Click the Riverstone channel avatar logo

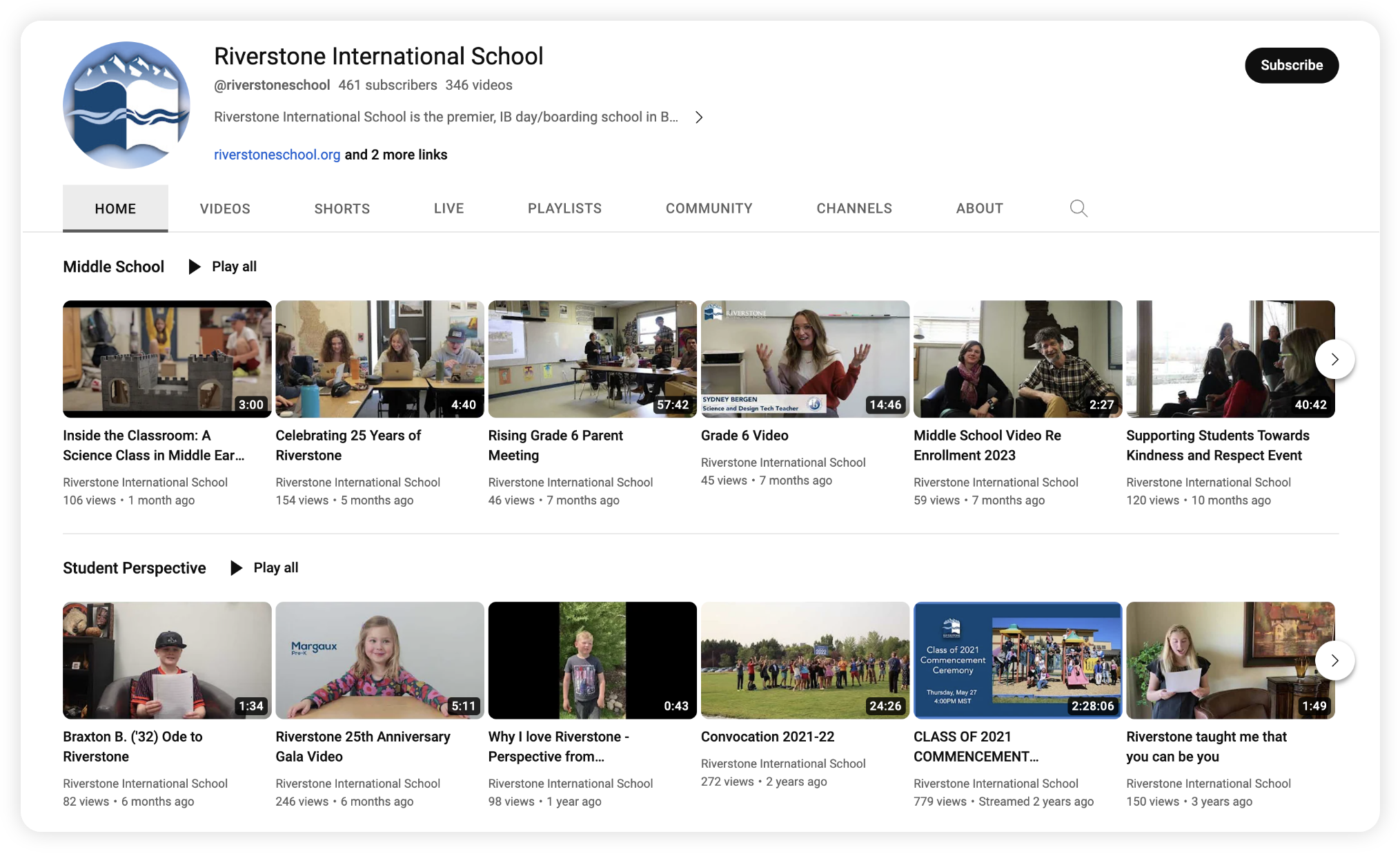coord(126,105)
